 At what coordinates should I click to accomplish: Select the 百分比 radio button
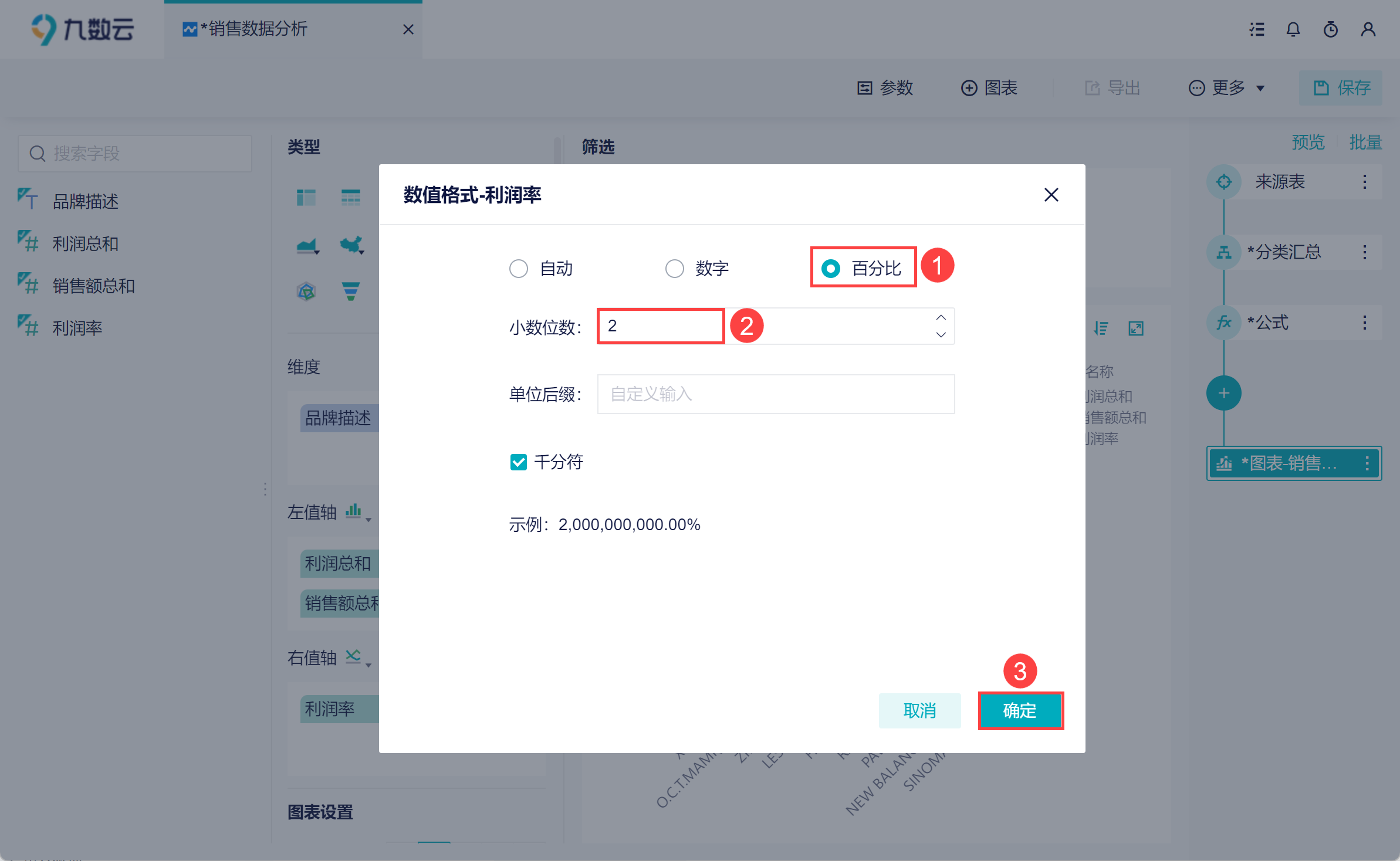click(x=830, y=269)
